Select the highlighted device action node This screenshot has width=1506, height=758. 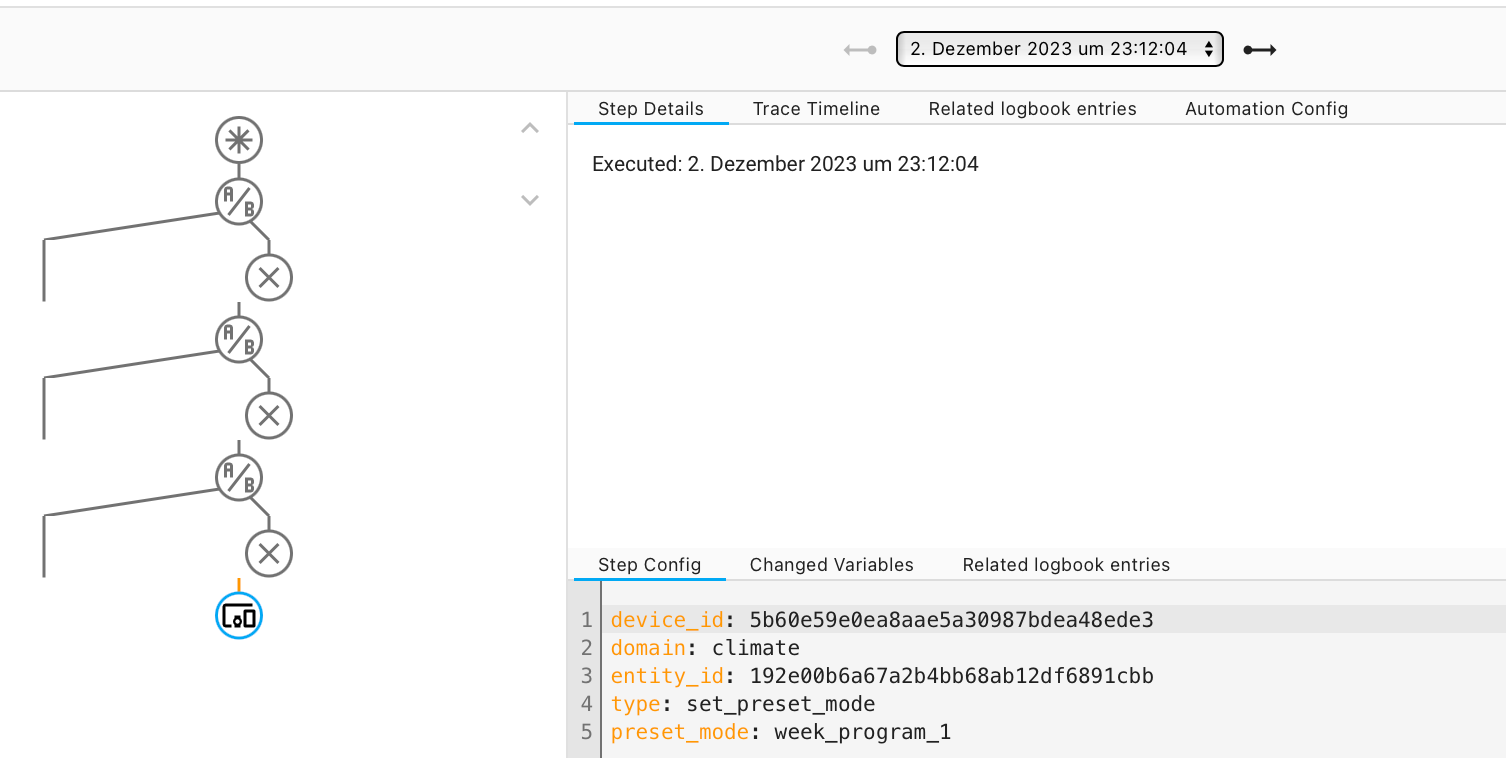239,616
